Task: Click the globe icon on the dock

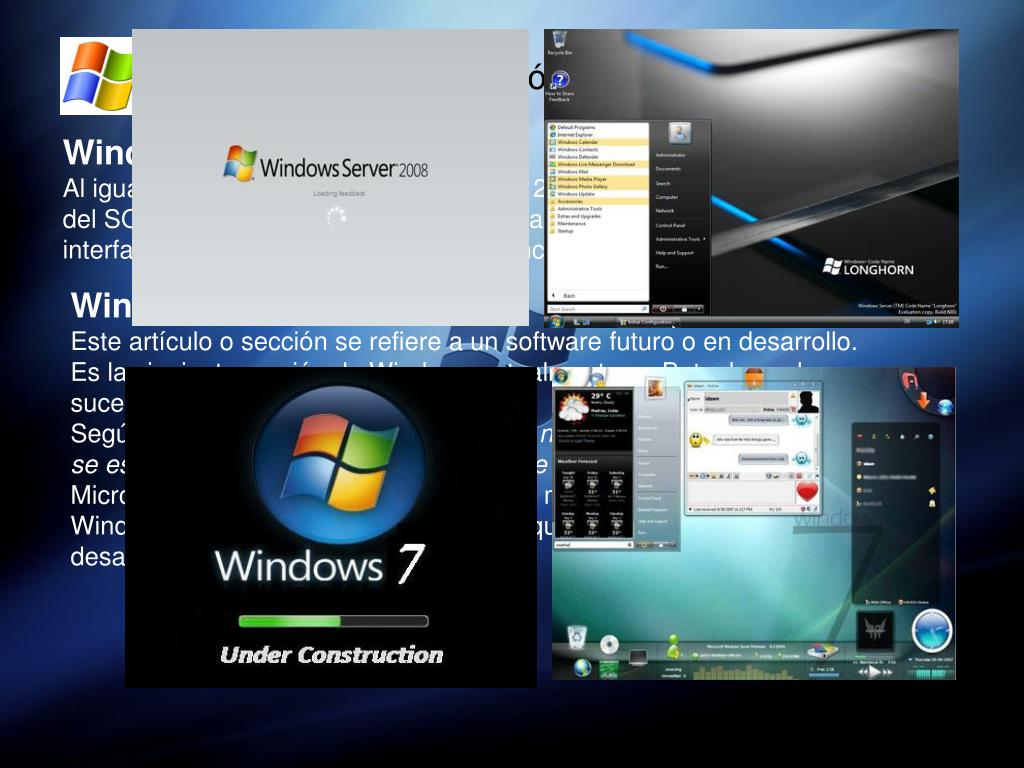Action: [x=582, y=668]
